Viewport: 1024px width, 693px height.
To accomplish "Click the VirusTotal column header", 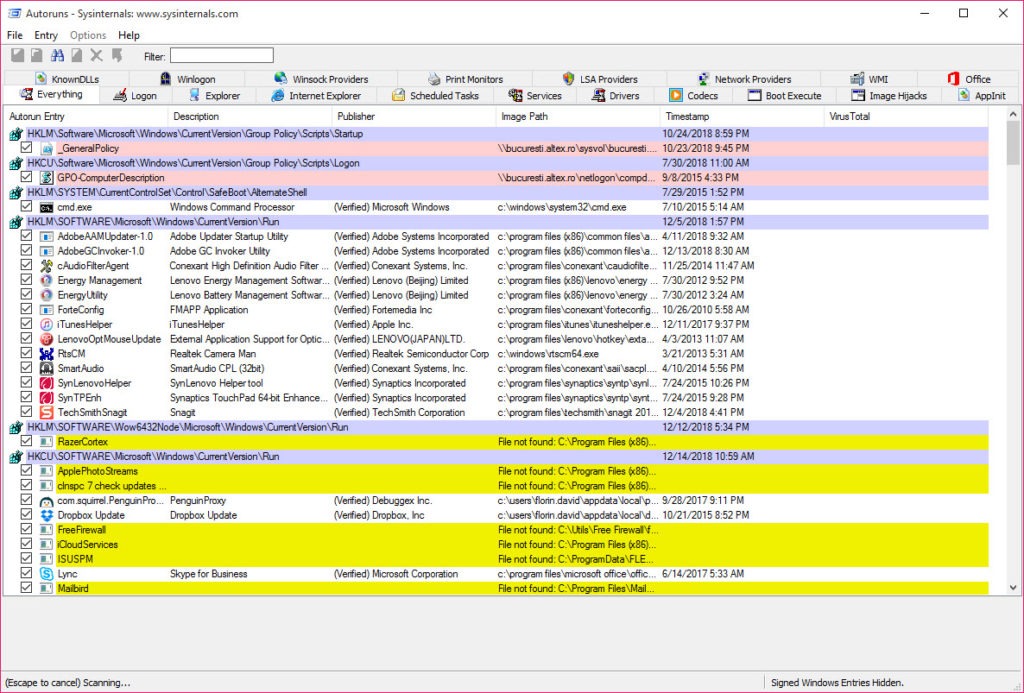I will tap(906, 116).
